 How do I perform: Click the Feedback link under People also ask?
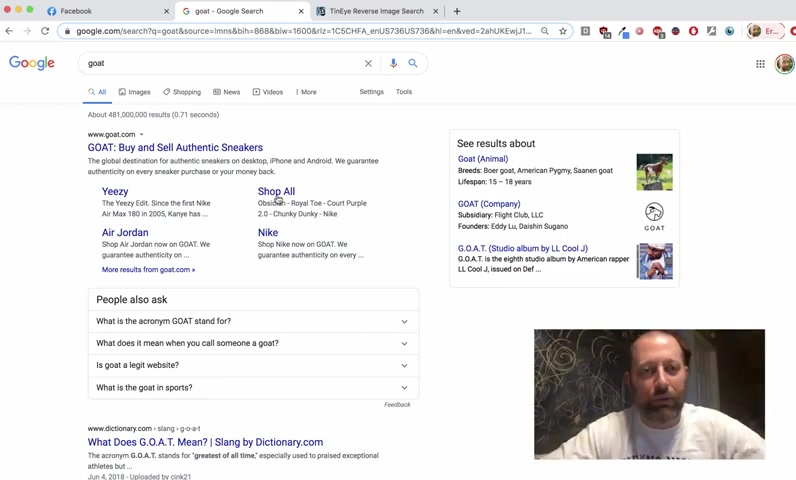click(x=397, y=404)
